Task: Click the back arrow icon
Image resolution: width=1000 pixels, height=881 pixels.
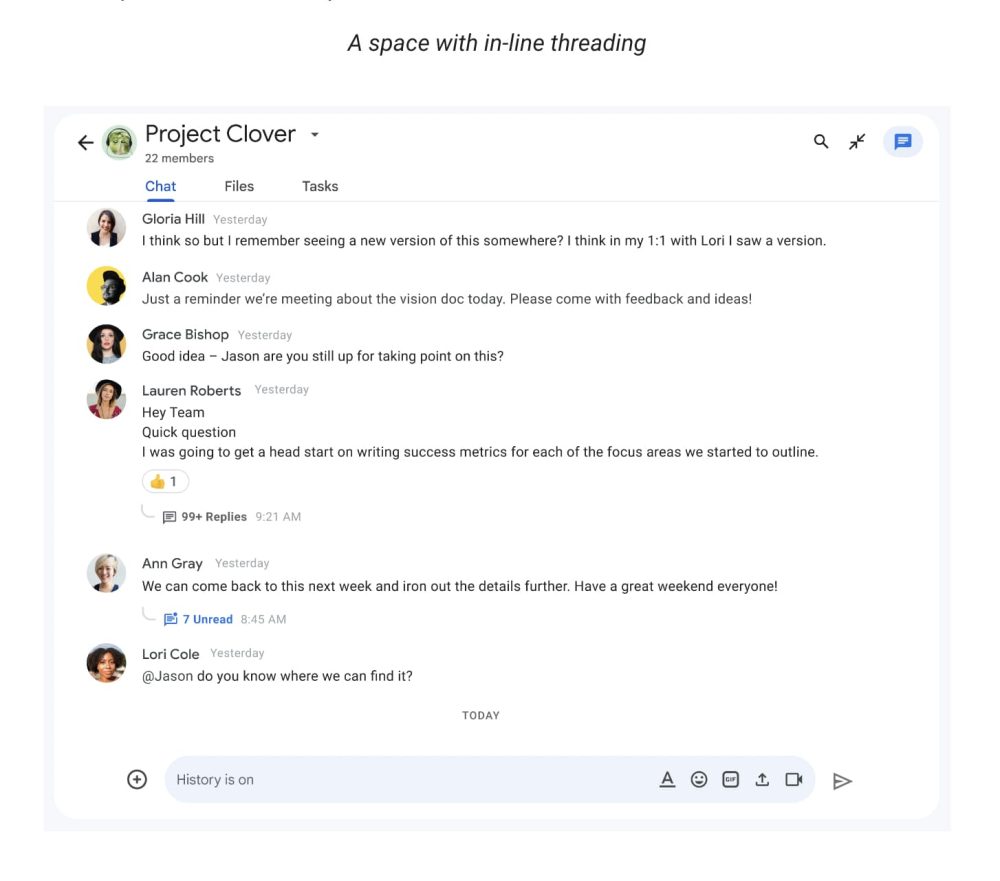Action: coord(86,143)
